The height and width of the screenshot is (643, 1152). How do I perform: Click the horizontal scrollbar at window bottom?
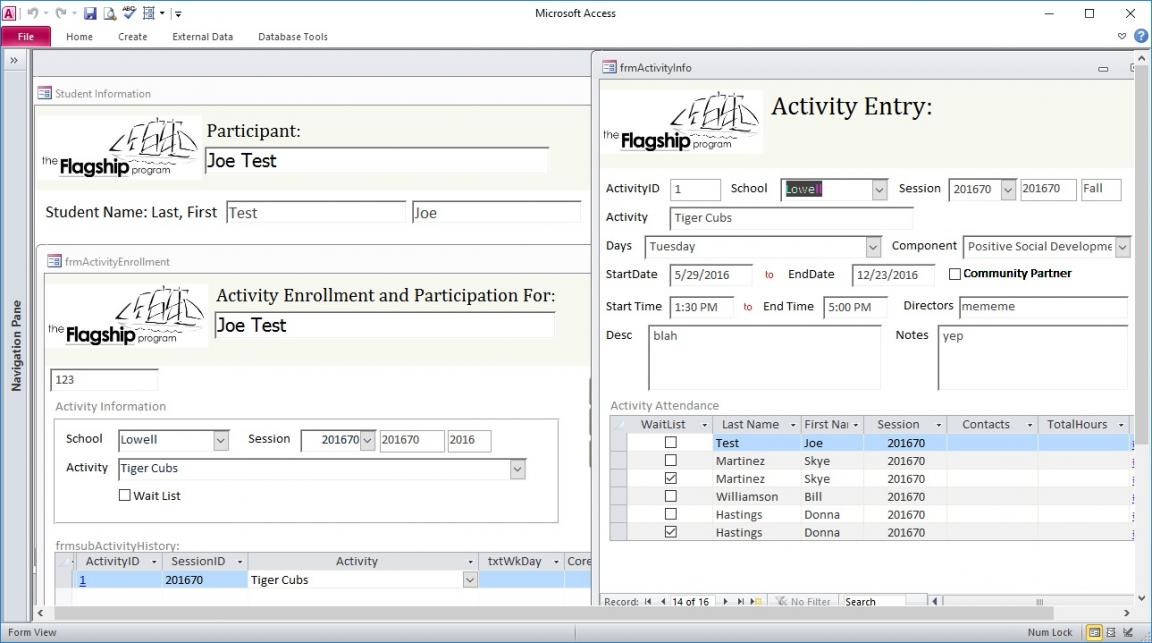(x=555, y=613)
